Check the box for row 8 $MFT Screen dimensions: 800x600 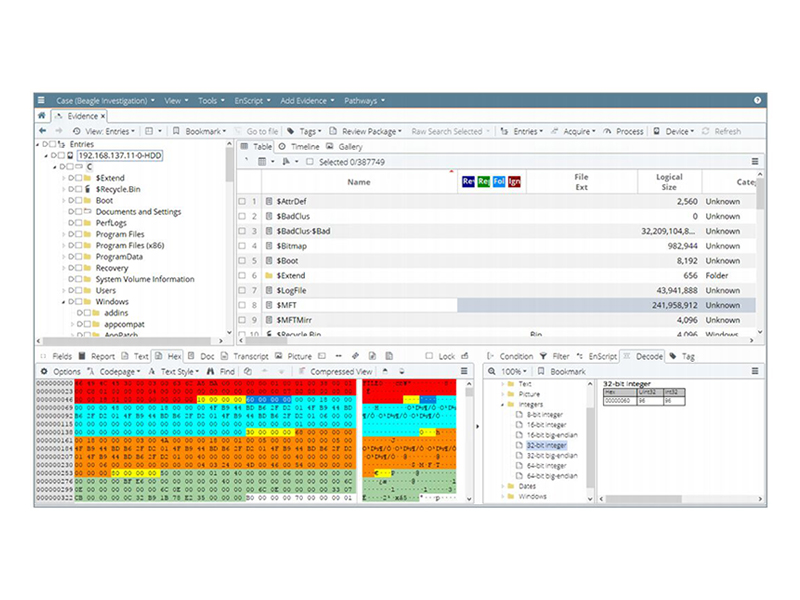[x=242, y=305]
